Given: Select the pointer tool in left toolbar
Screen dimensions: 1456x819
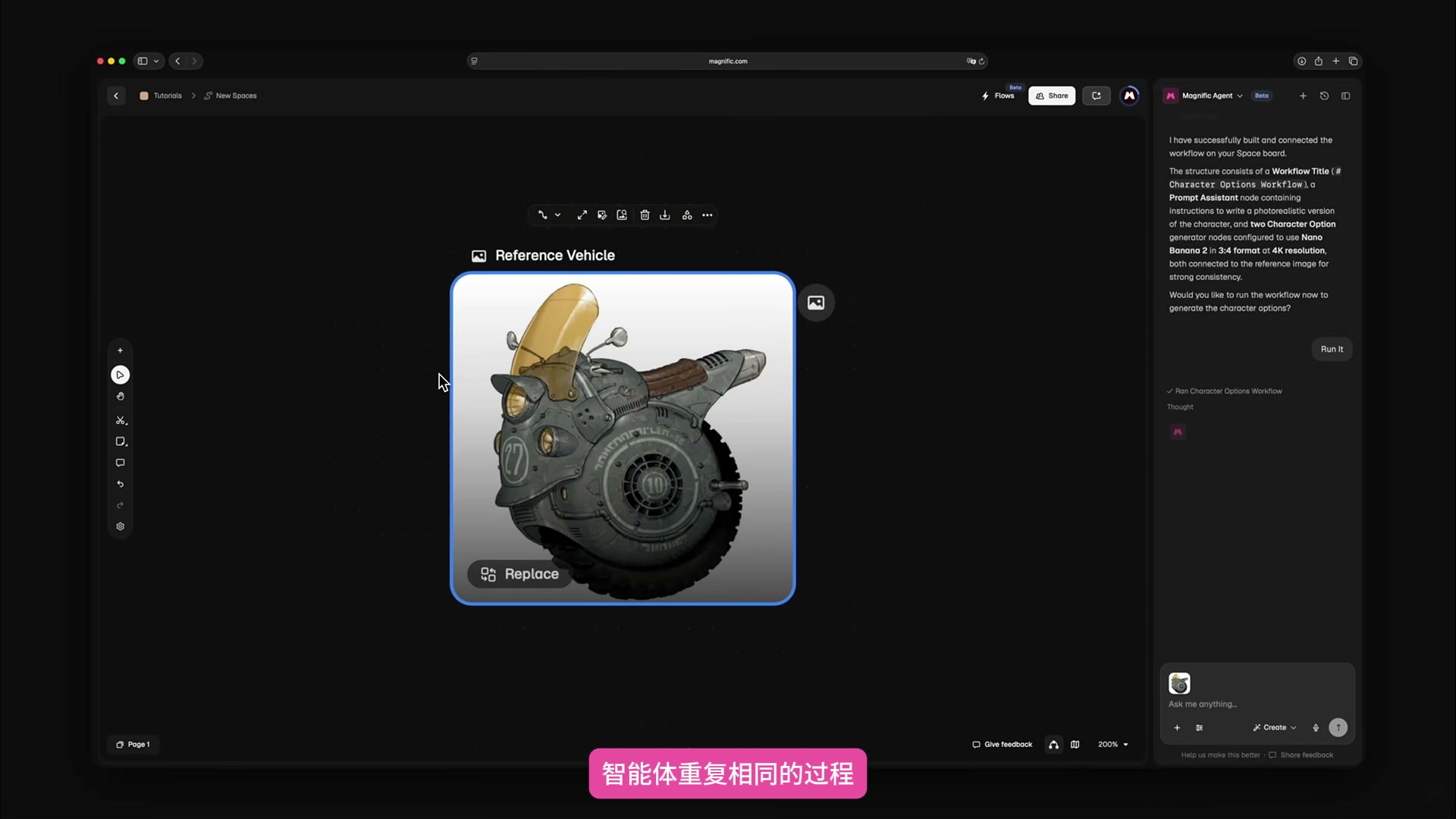Looking at the screenshot, I should pos(120,375).
